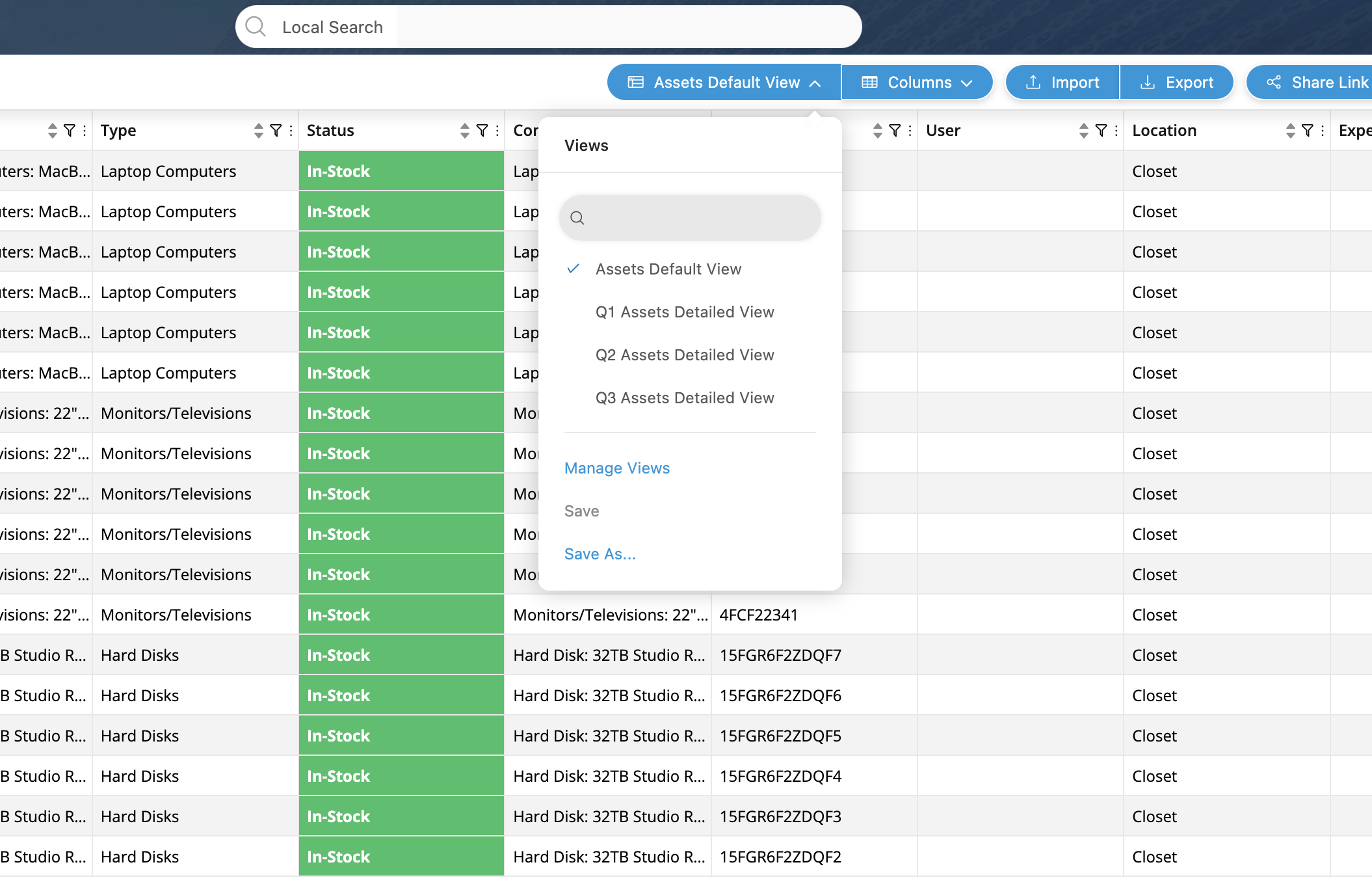Click the Export button
The width and height of the screenshot is (1372, 882).
[x=1177, y=82]
